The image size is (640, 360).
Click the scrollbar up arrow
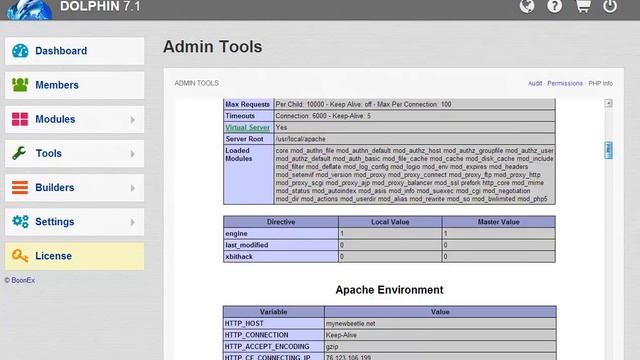click(x=608, y=103)
